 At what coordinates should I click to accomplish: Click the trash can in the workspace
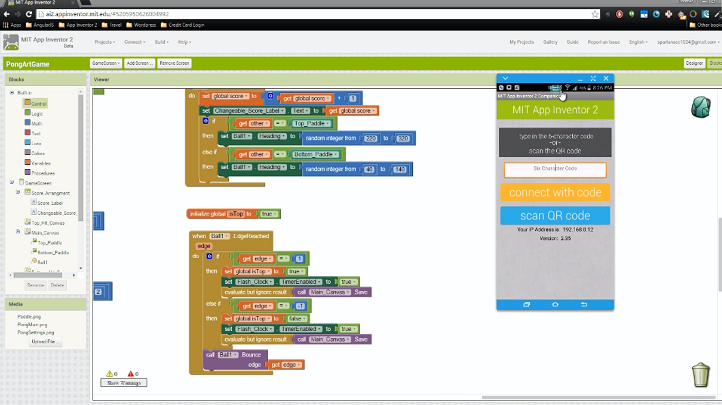701,375
